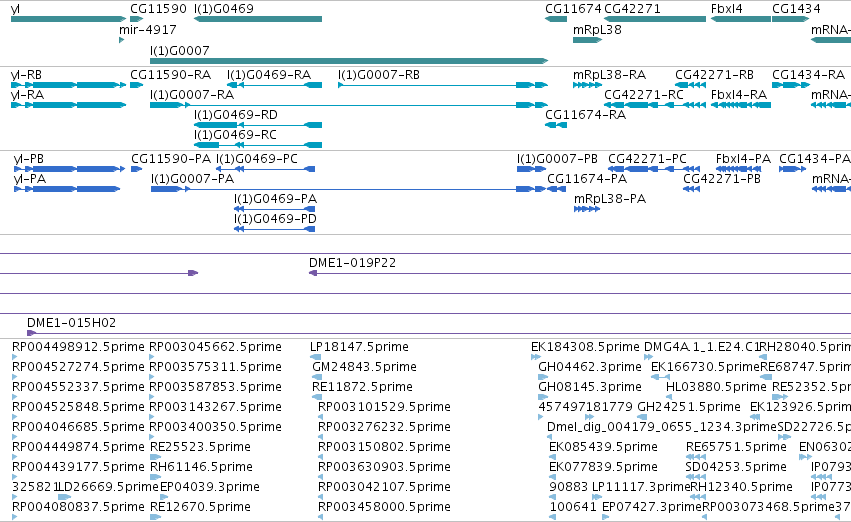
Task: Select the CG11590-RA transcript label
Action: (170, 75)
